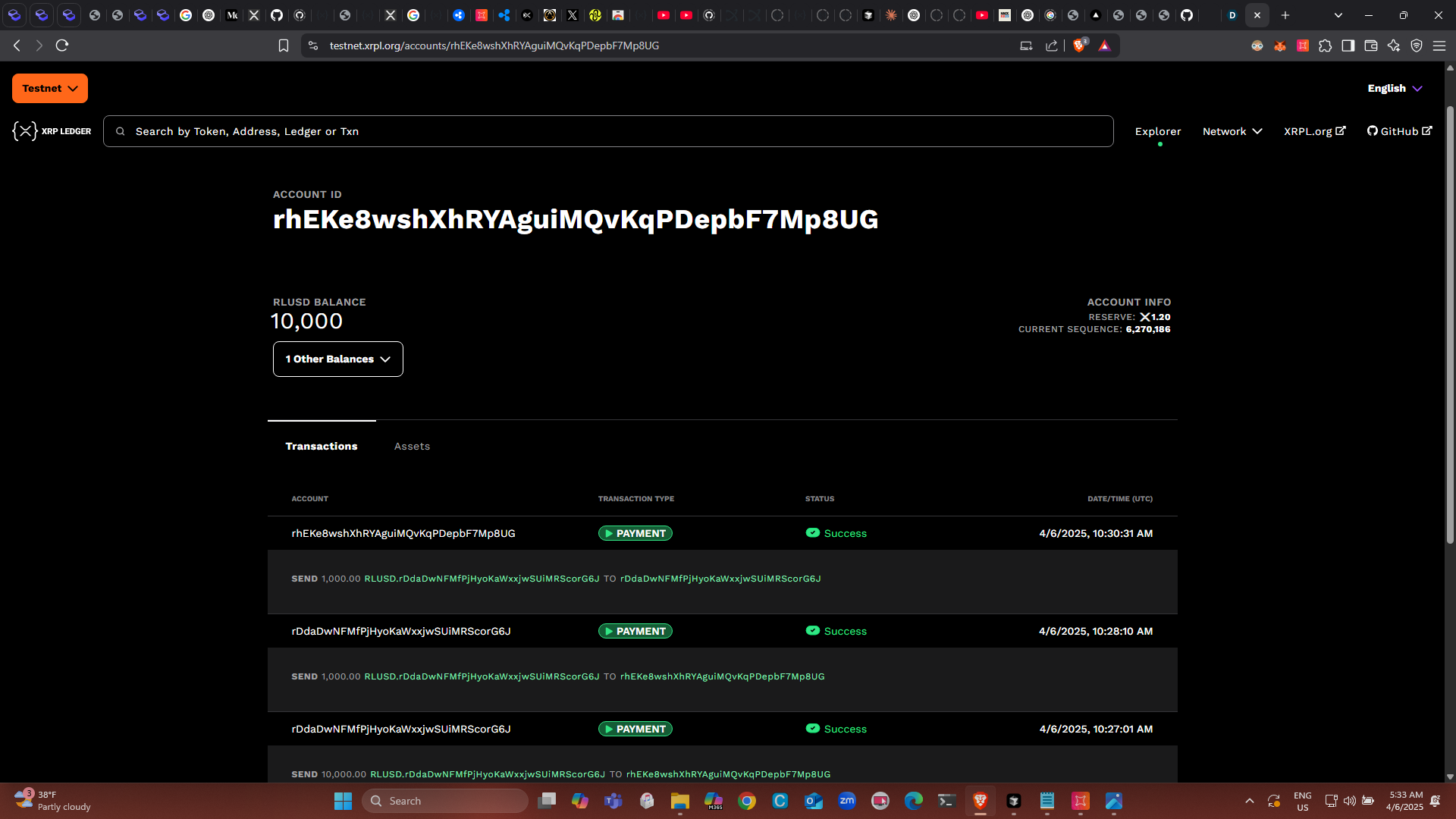Image resolution: width=1456 pixels, height=819 pixels.
Task: Expand the Network menu
Action: [x=1232, y=131]
